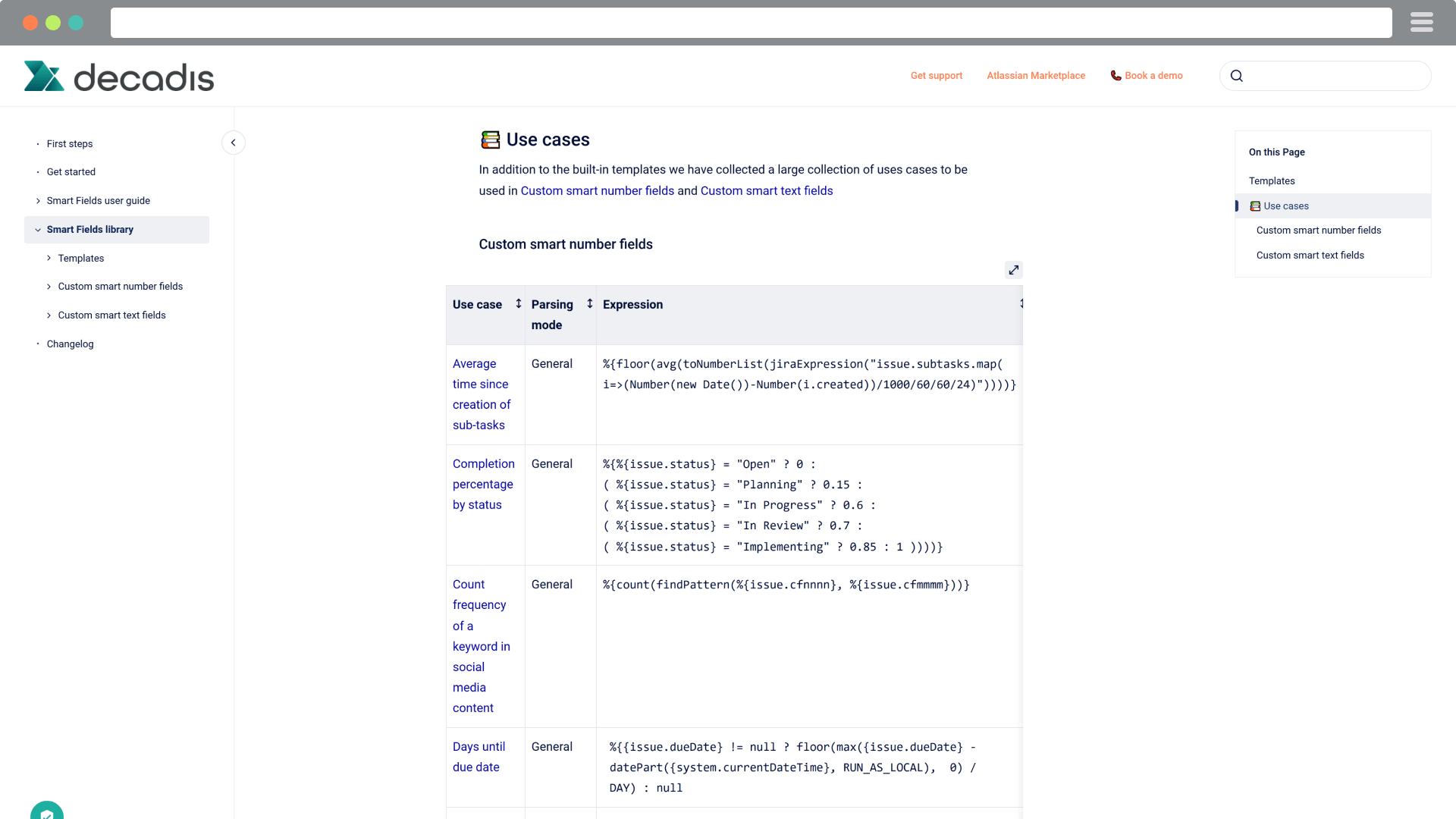1456x819 pixels.
Task: Expand the Smart Fields user guide chevron
Action: tap(38, 201)
